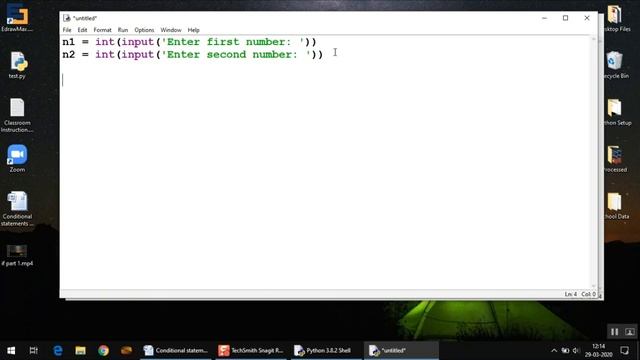Select 'if part 1.mp4' video file
Image resolution: width=640 pixels, height=360 pixels.
coord(17,256)
